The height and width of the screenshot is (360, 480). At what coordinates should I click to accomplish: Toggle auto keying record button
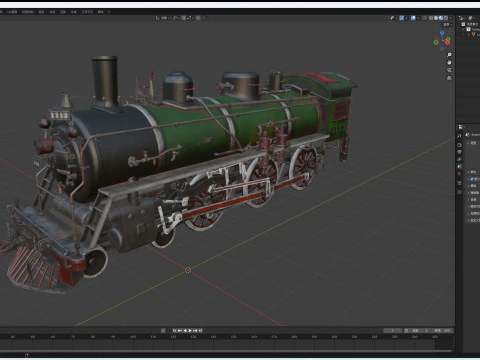(x=163, y=330)
